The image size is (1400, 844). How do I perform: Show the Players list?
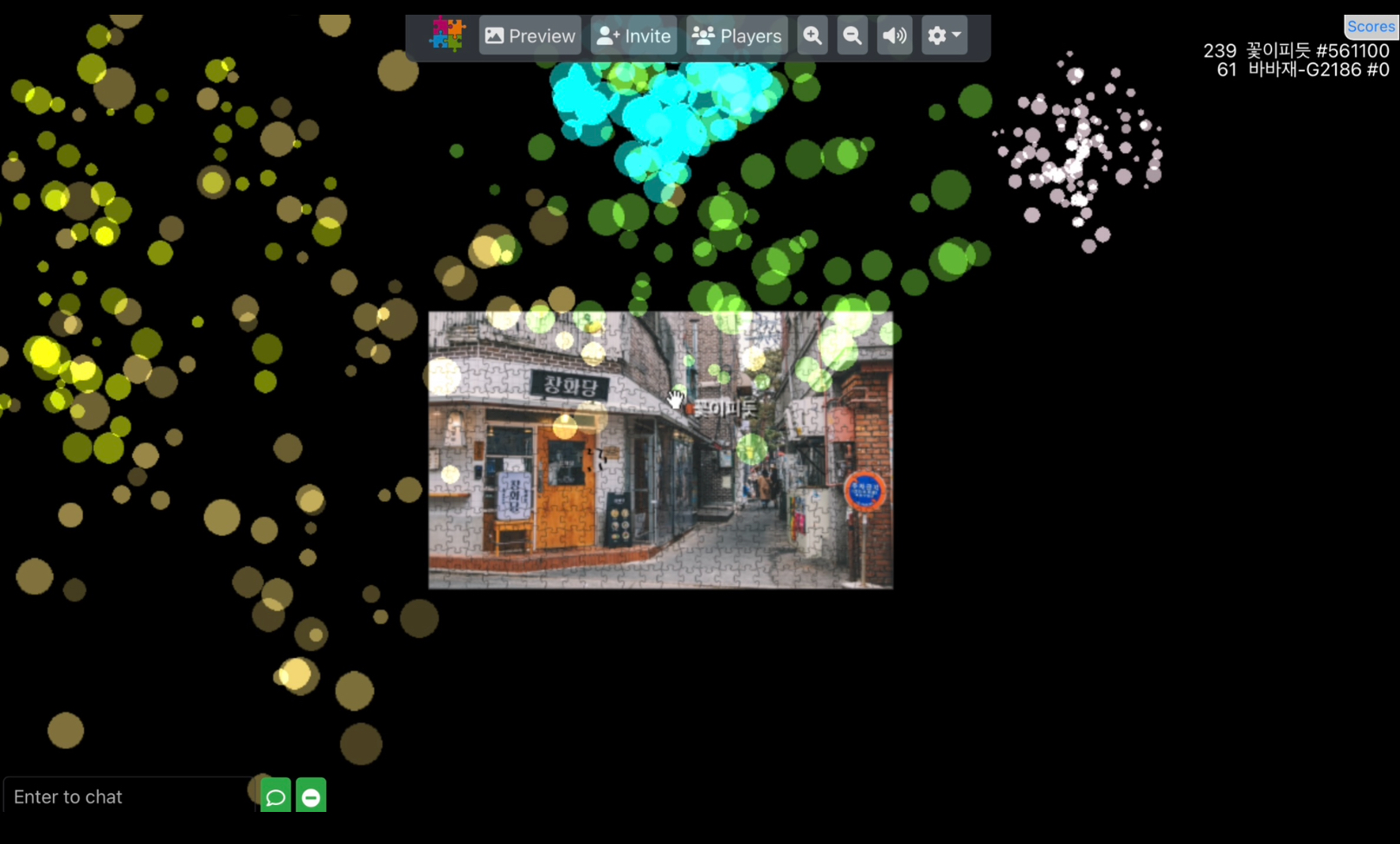tap(736, 36)
